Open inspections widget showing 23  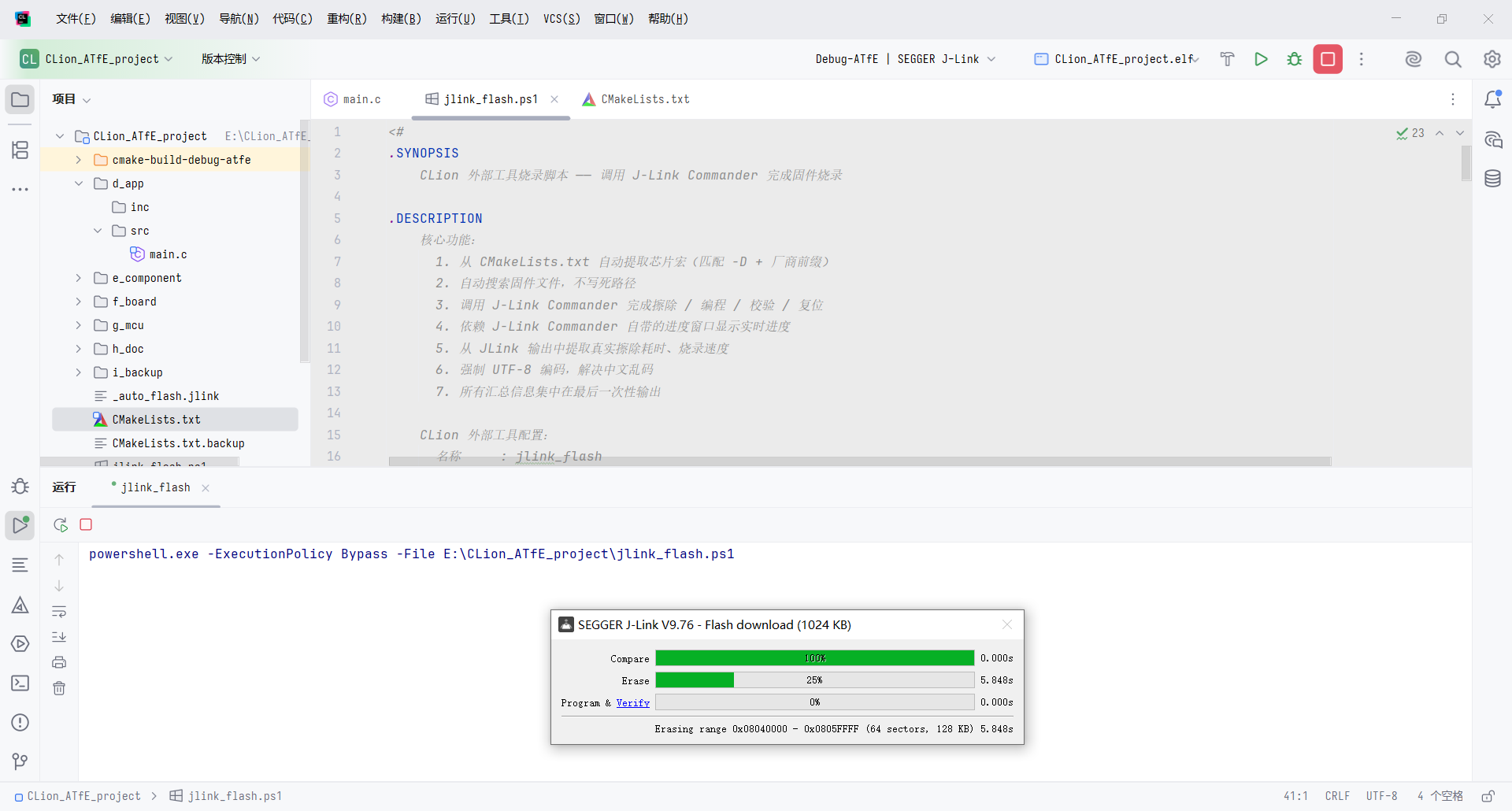[x=1410, y=133]
